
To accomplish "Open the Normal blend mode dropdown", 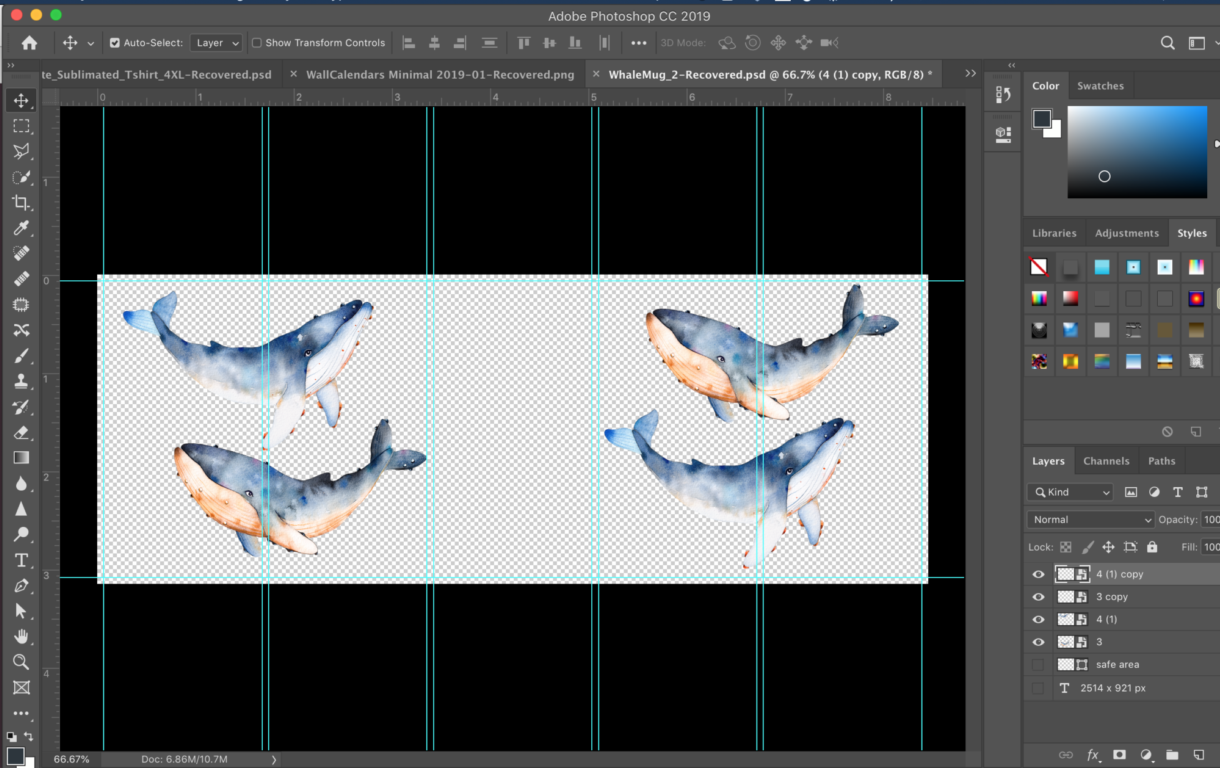I will click(x=1090, y=520).
